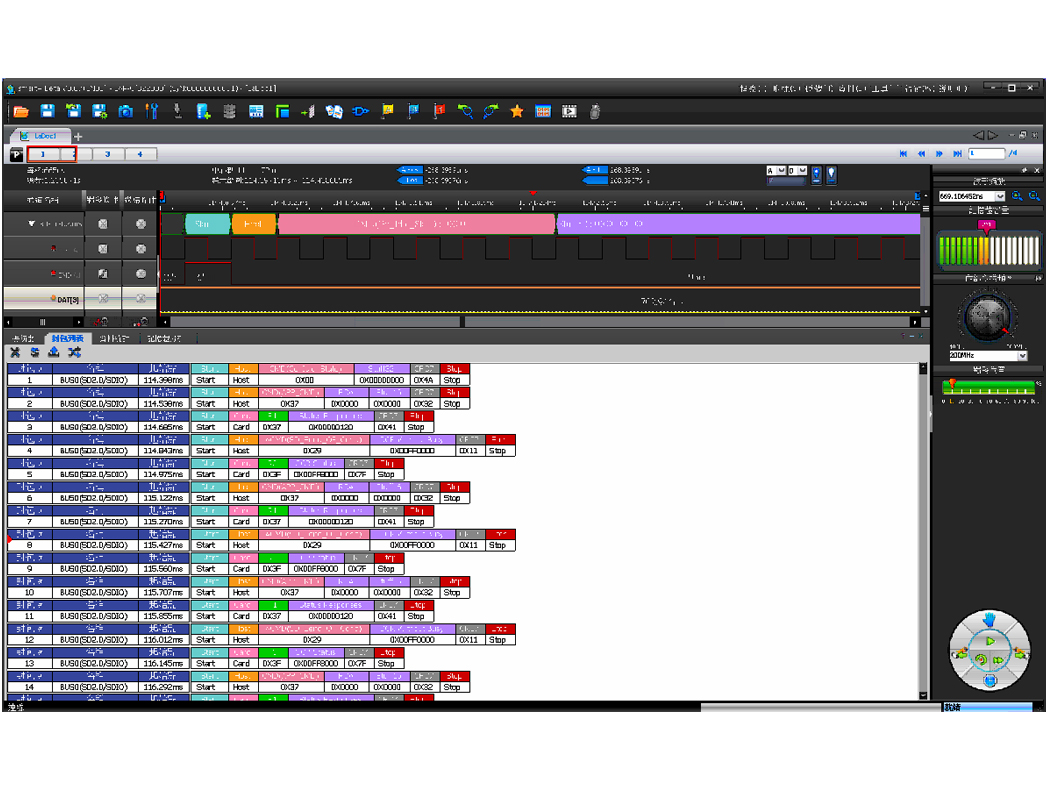
Task: Open the 200MHz sample rate dropdown
Action: point(1022,356)
